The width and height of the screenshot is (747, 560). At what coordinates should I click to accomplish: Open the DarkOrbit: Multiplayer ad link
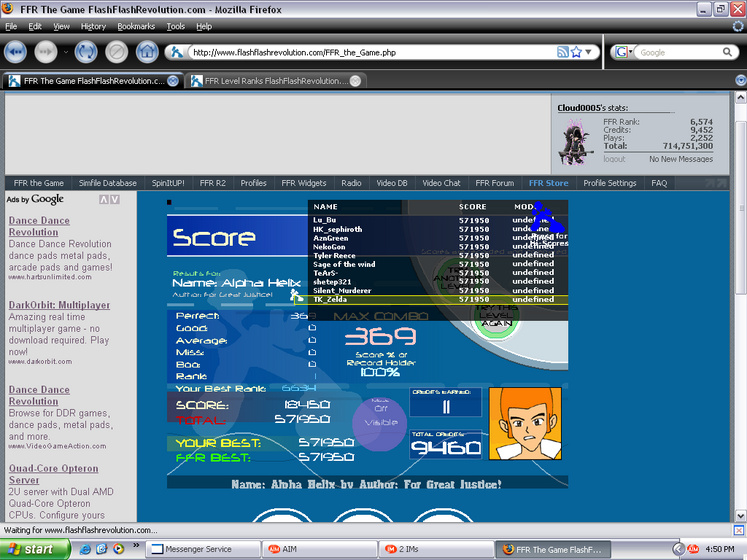59,305
